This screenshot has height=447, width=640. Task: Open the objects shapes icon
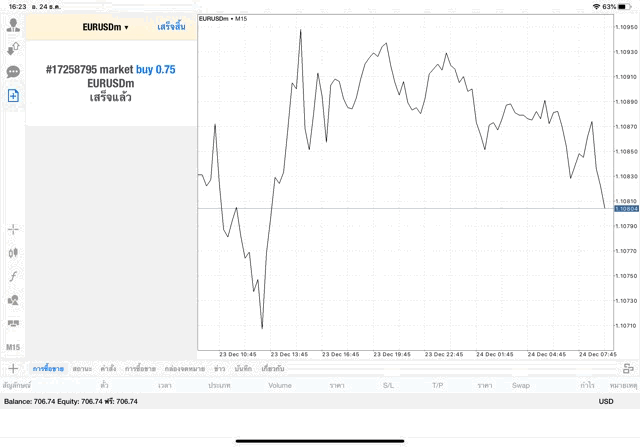click(13, 299)
